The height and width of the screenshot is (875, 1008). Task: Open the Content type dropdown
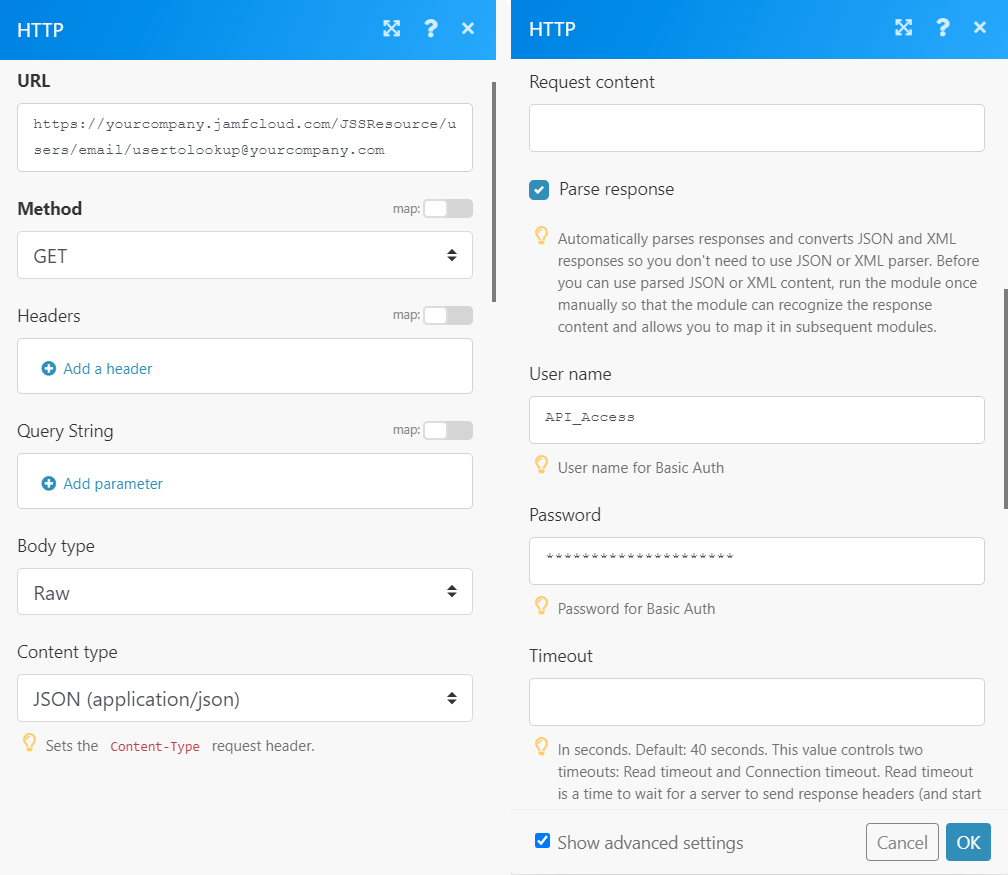pos(245,698)
